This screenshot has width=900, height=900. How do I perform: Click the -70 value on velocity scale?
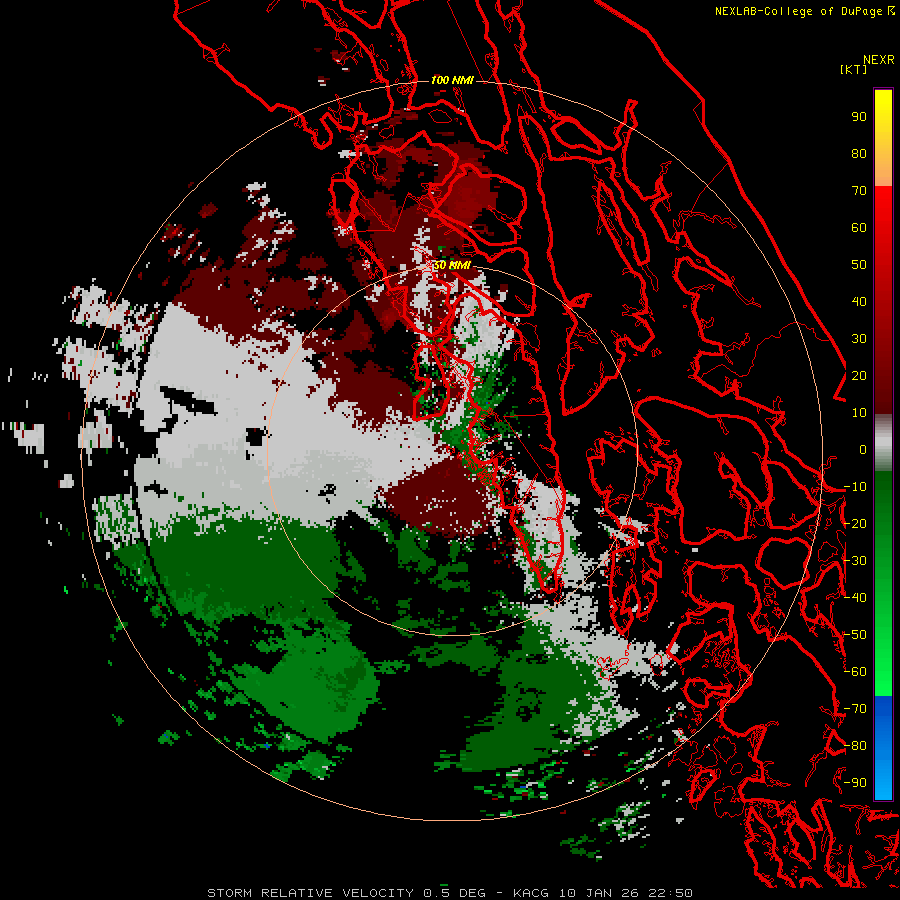click(x=855, y=709)
